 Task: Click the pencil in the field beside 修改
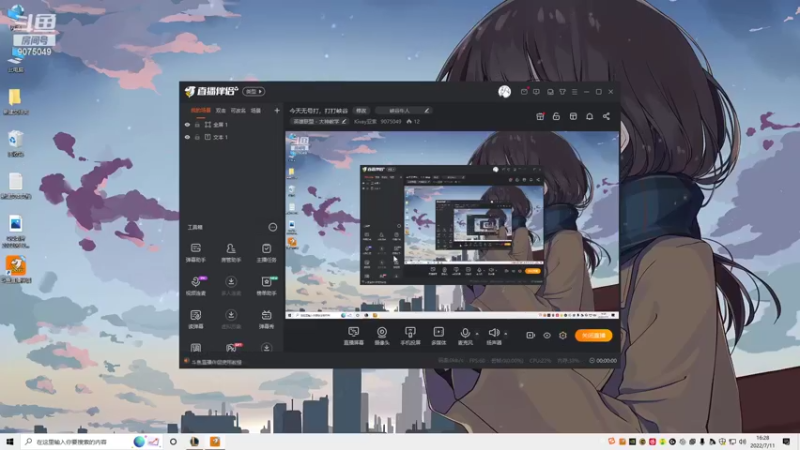pyautogui.click(x=427, y=111)
